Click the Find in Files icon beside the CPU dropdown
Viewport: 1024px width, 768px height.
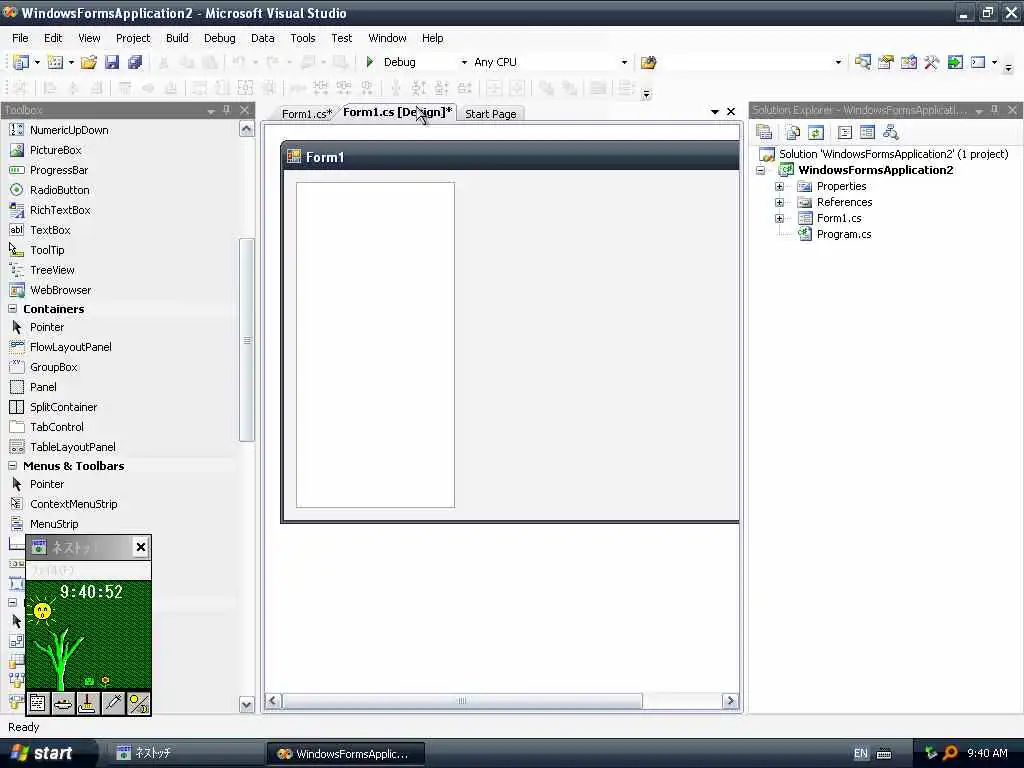pos(648,62)
